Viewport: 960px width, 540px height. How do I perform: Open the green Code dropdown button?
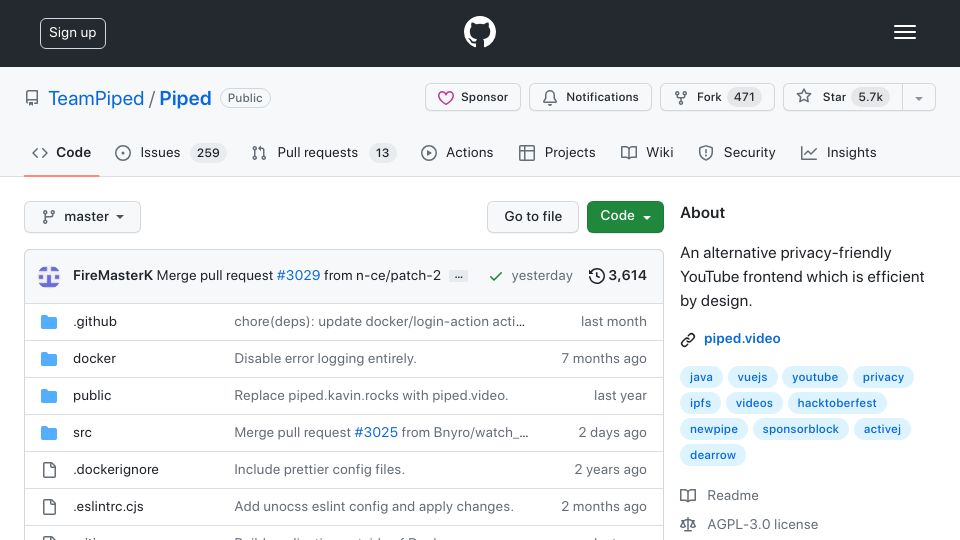(x=625, y=217)
